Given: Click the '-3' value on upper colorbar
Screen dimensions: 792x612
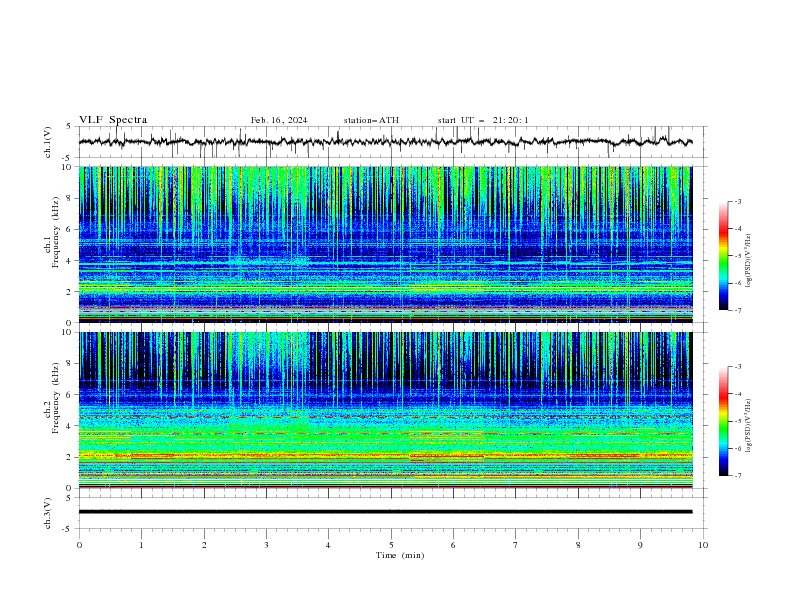Looking at the screenshot, I should (x=737, y=201).
